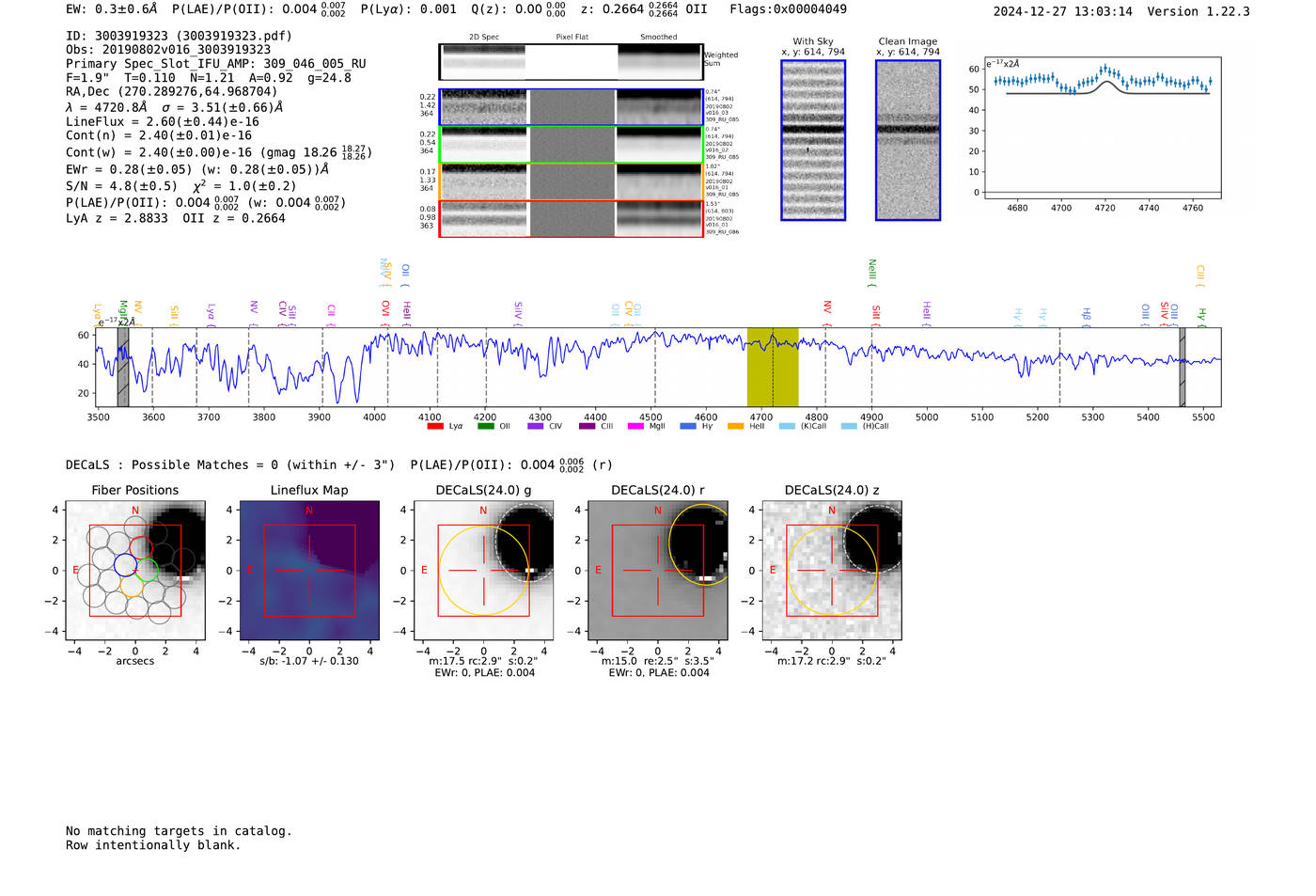Viewport: 1316px width, 896px height.
Task: Select the green OII legend swatch
Action: pyautogui.click(x=485, y=426)
